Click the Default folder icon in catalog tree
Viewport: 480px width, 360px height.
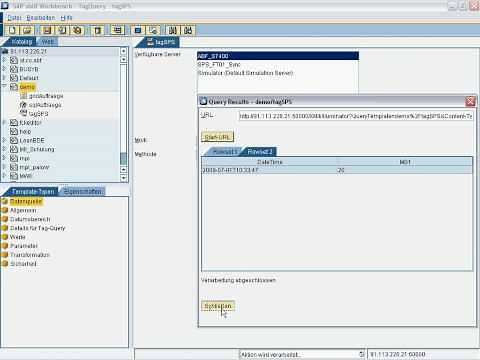[x=14, y=78]
